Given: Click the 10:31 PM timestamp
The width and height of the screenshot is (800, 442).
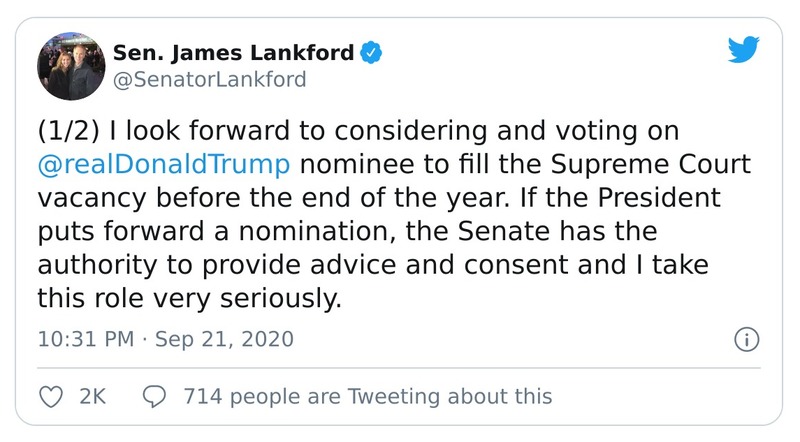Looking at the screenshot, I should click(x=84, y=339).
